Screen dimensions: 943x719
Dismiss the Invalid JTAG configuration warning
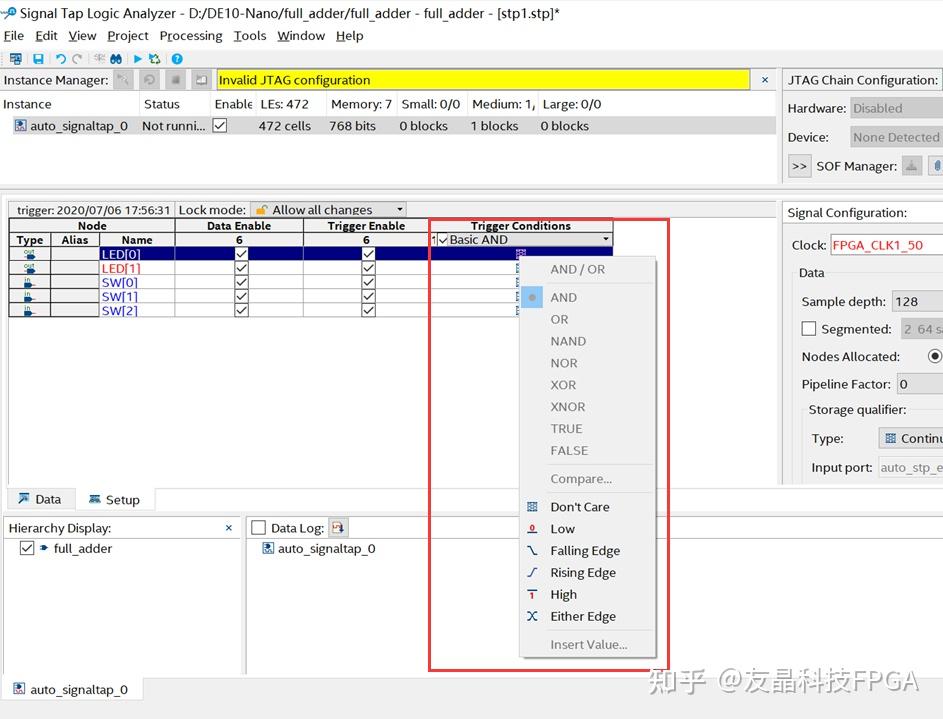(x=764, y=79)
